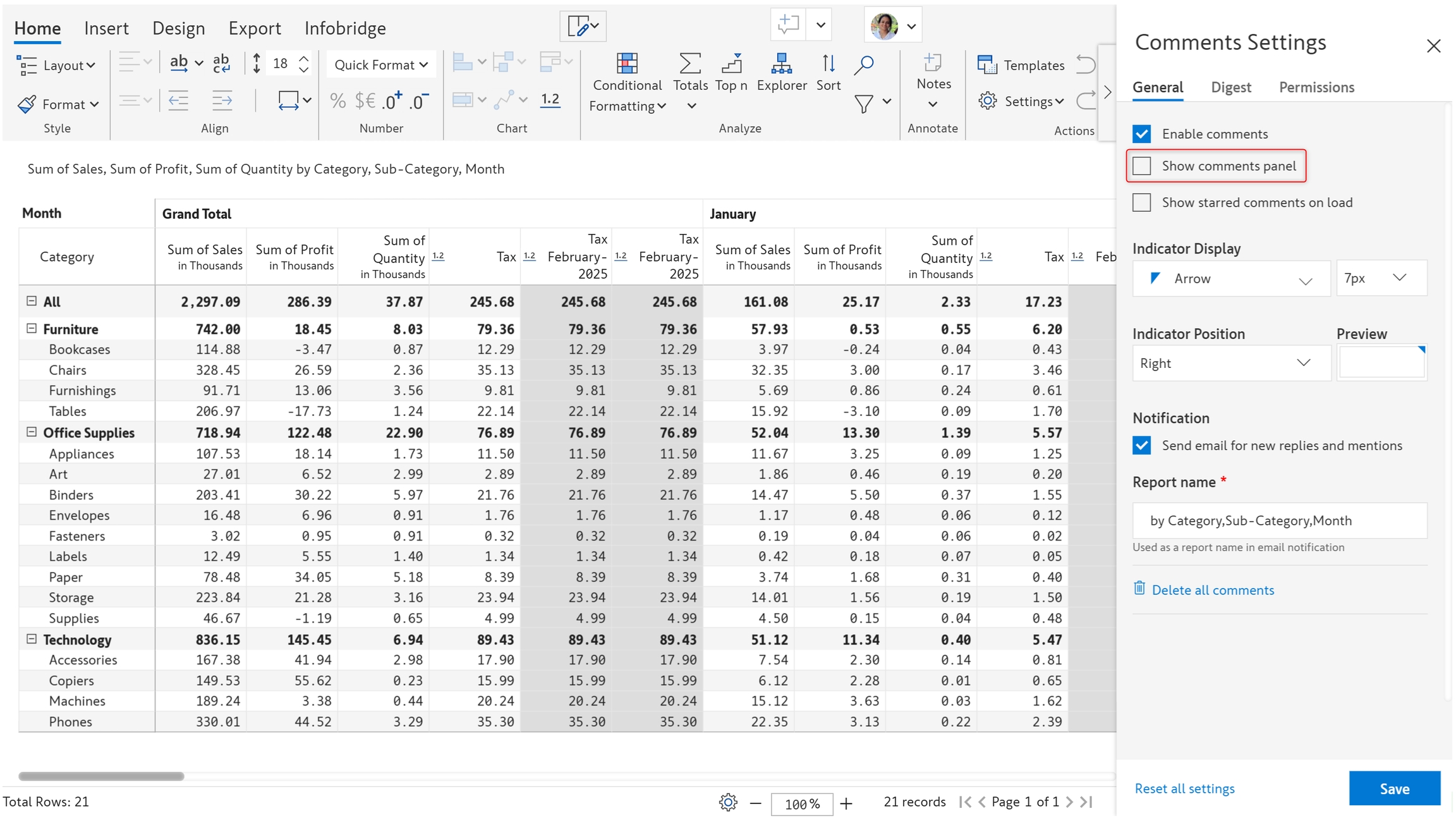The image size is (1456, 818).
Task: Open the Arrow indicator display dropdown
Action: [x=1230, y=279]
